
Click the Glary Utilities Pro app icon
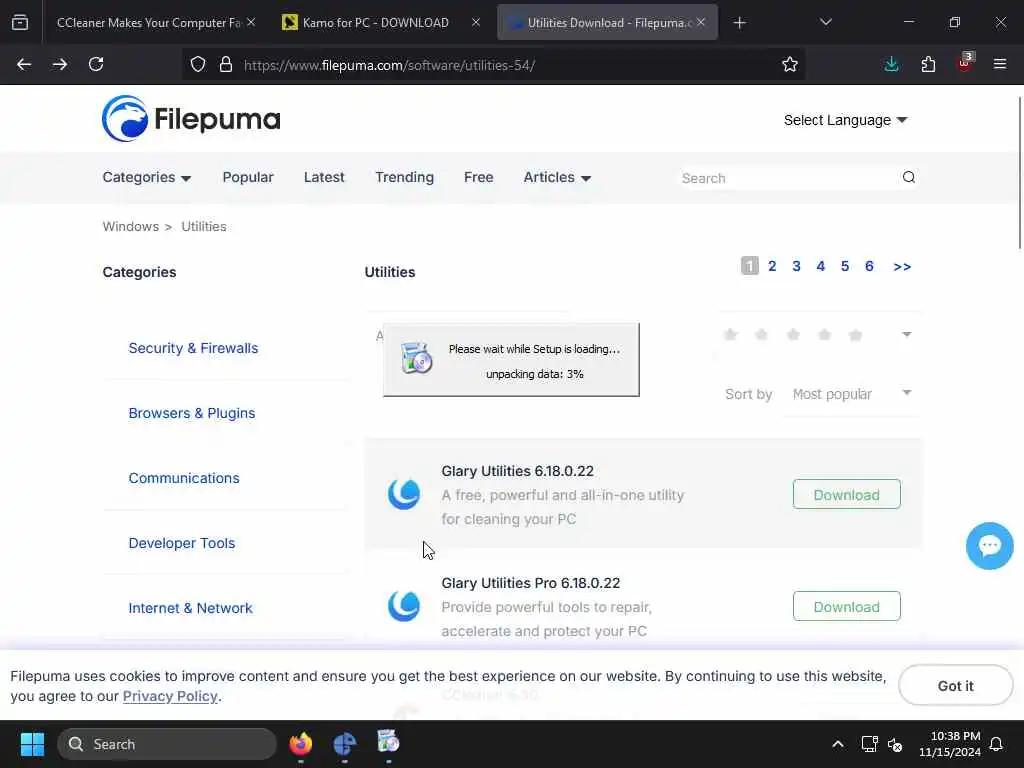tap(404, 606)
